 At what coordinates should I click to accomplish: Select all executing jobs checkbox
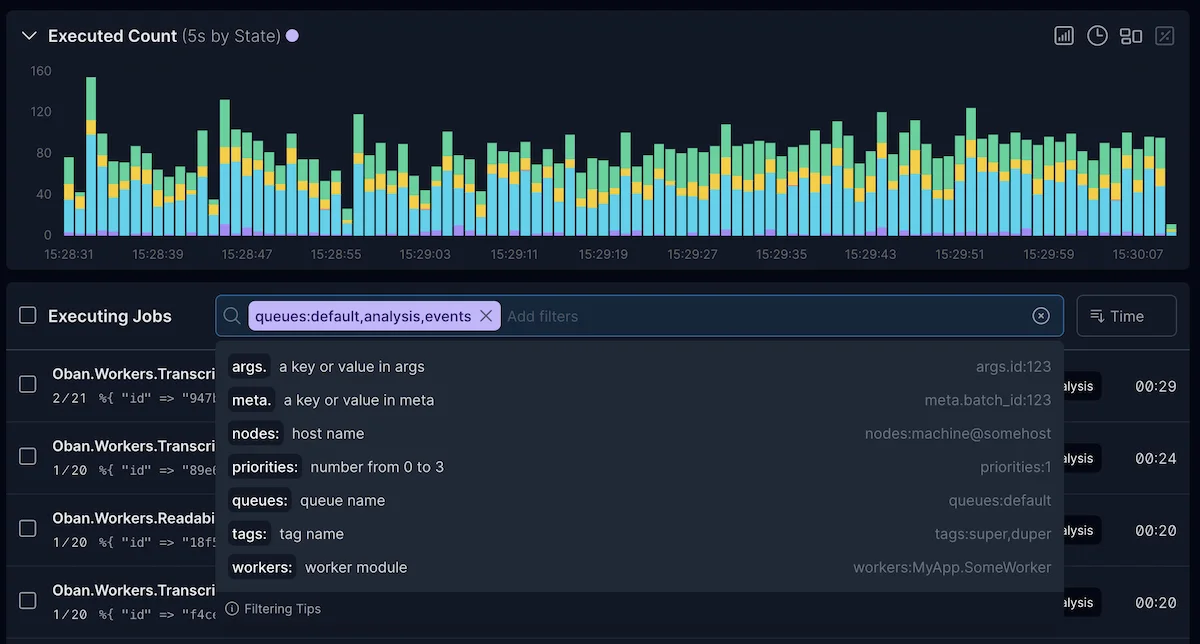[27, 315]
